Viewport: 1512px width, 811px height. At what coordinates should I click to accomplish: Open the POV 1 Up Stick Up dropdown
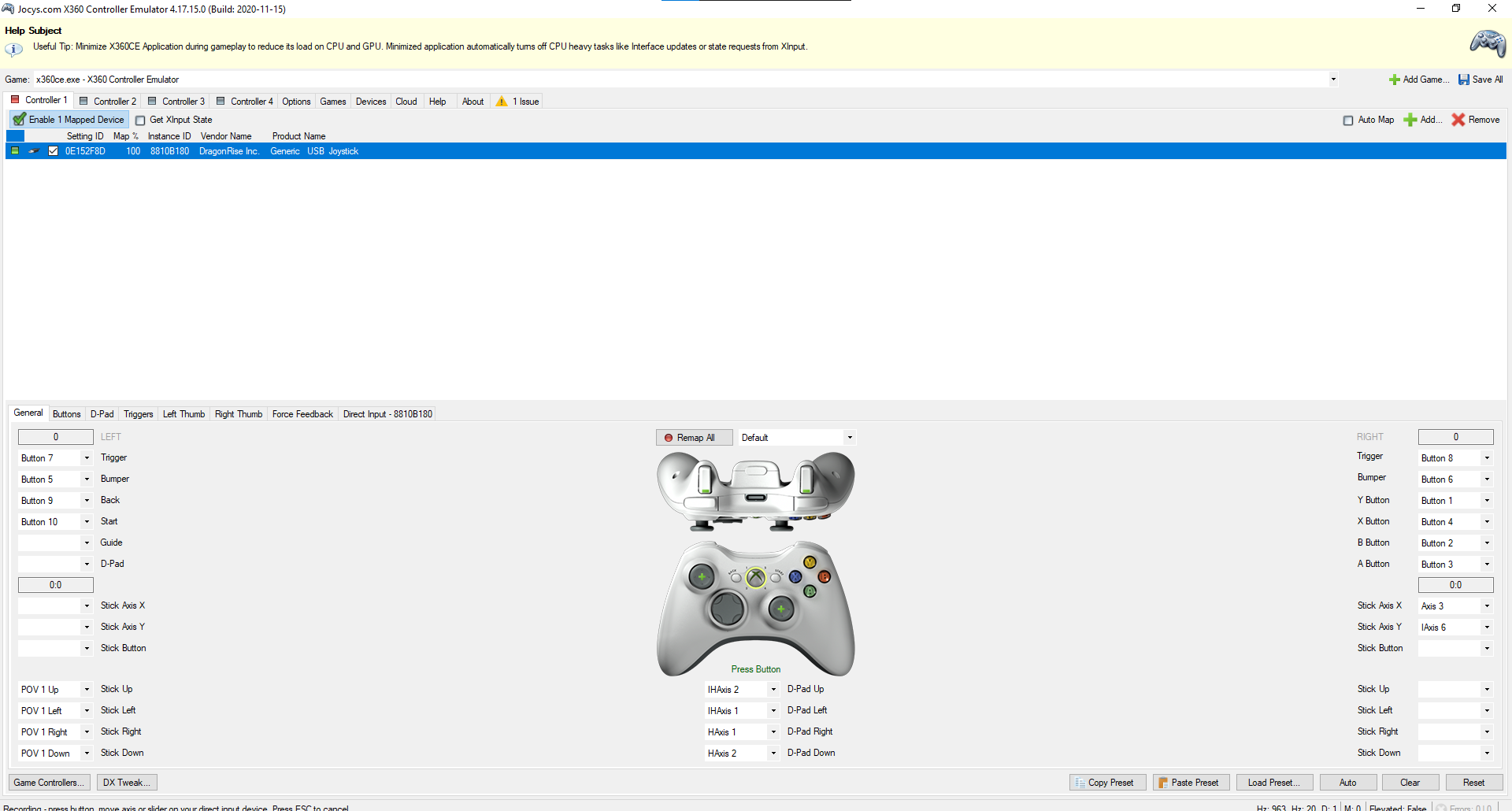(87, 690)
